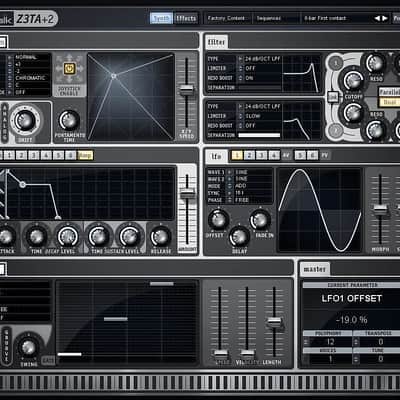
Task: Go to next preset arrow
Action: tap(385, 18)
